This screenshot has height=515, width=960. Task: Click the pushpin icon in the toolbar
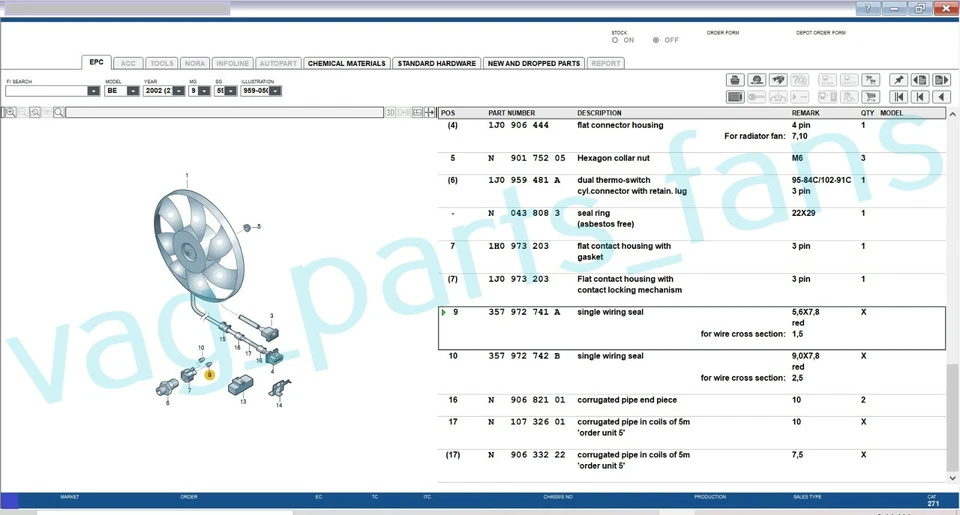898,80
